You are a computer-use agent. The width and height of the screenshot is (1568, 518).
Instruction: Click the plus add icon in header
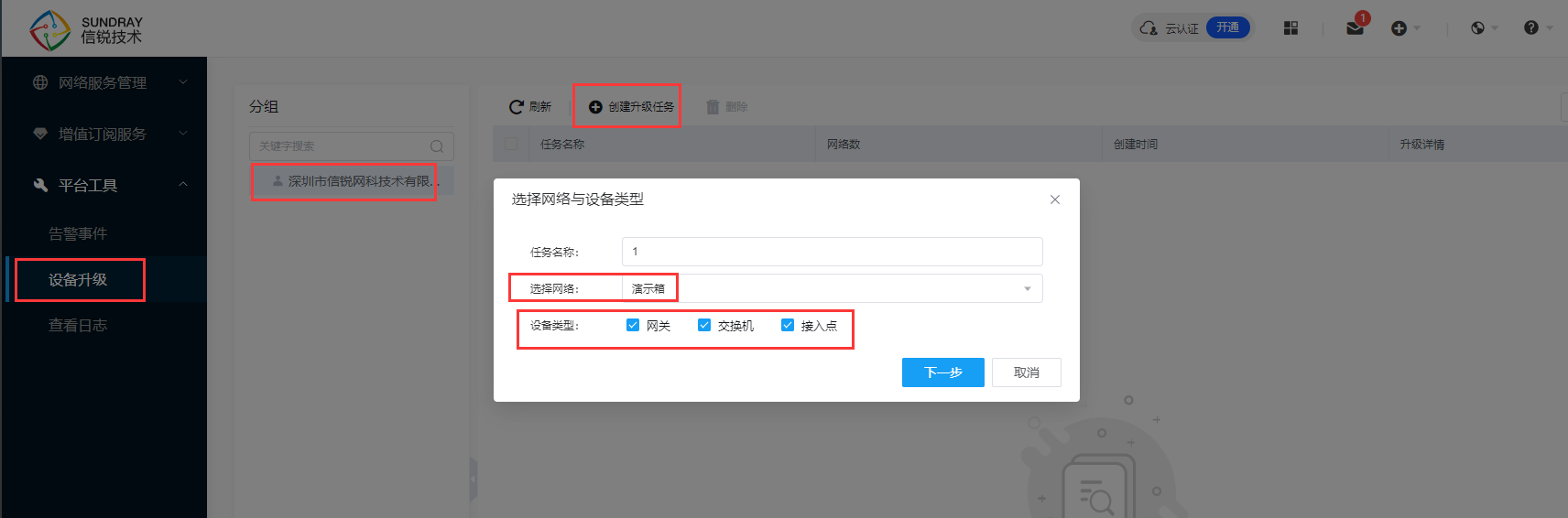tap(1399, 28)
